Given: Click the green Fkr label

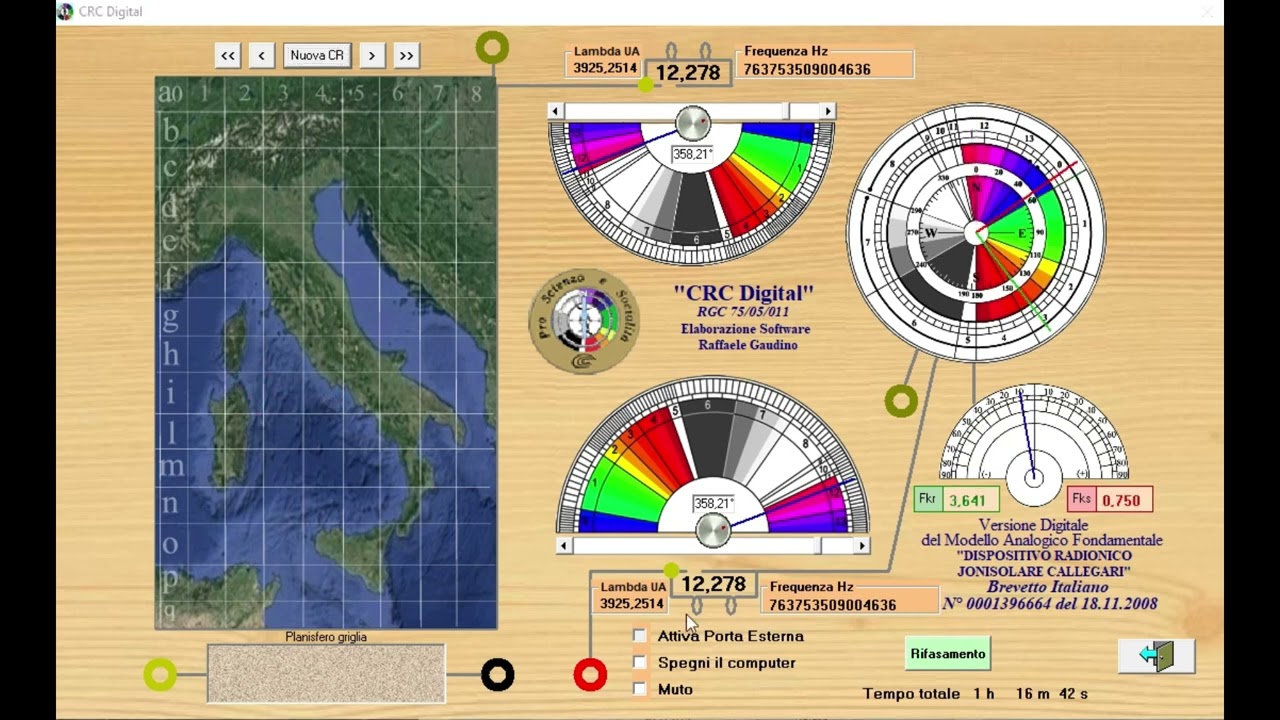Looking at the screenshot, I should coord(927,499).
